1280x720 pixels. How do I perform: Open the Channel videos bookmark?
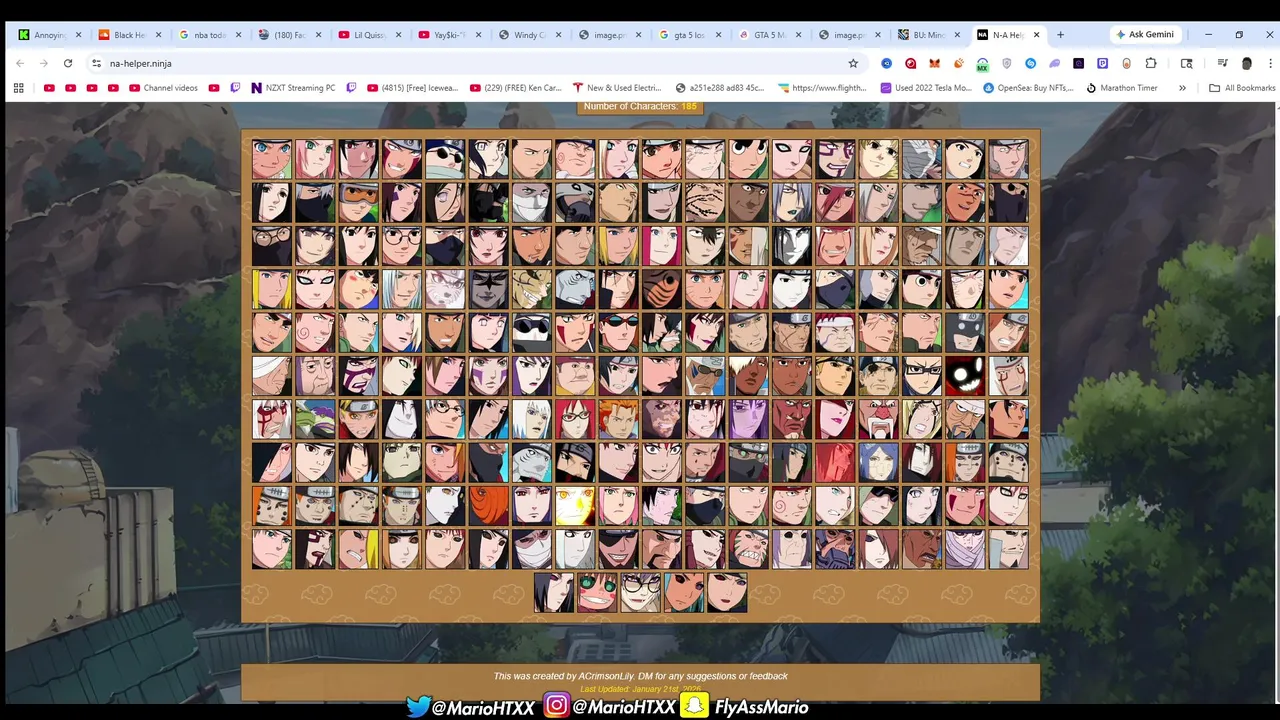click(x=164, y=88)
